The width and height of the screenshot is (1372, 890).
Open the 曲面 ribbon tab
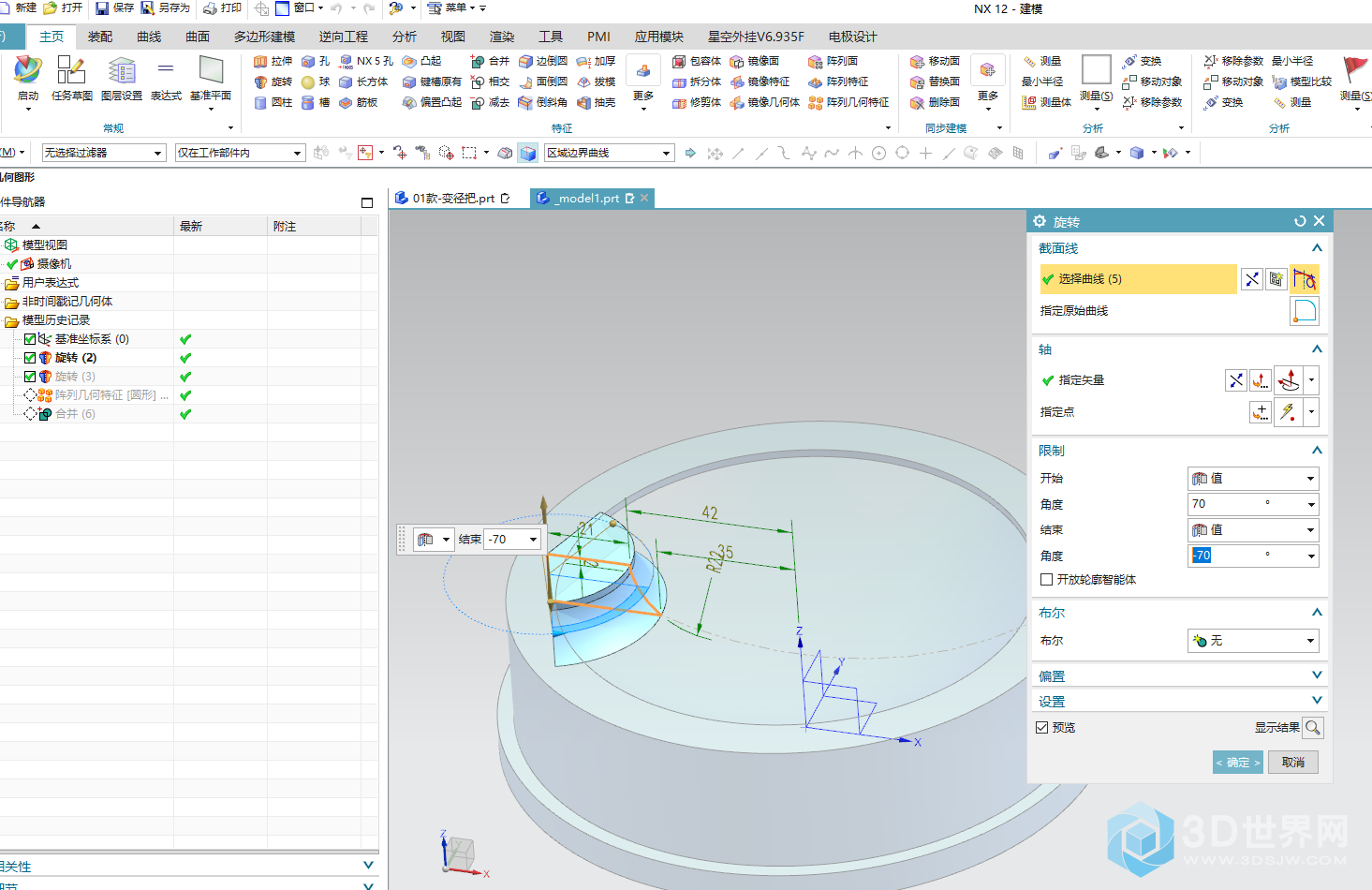click(198, 37)
